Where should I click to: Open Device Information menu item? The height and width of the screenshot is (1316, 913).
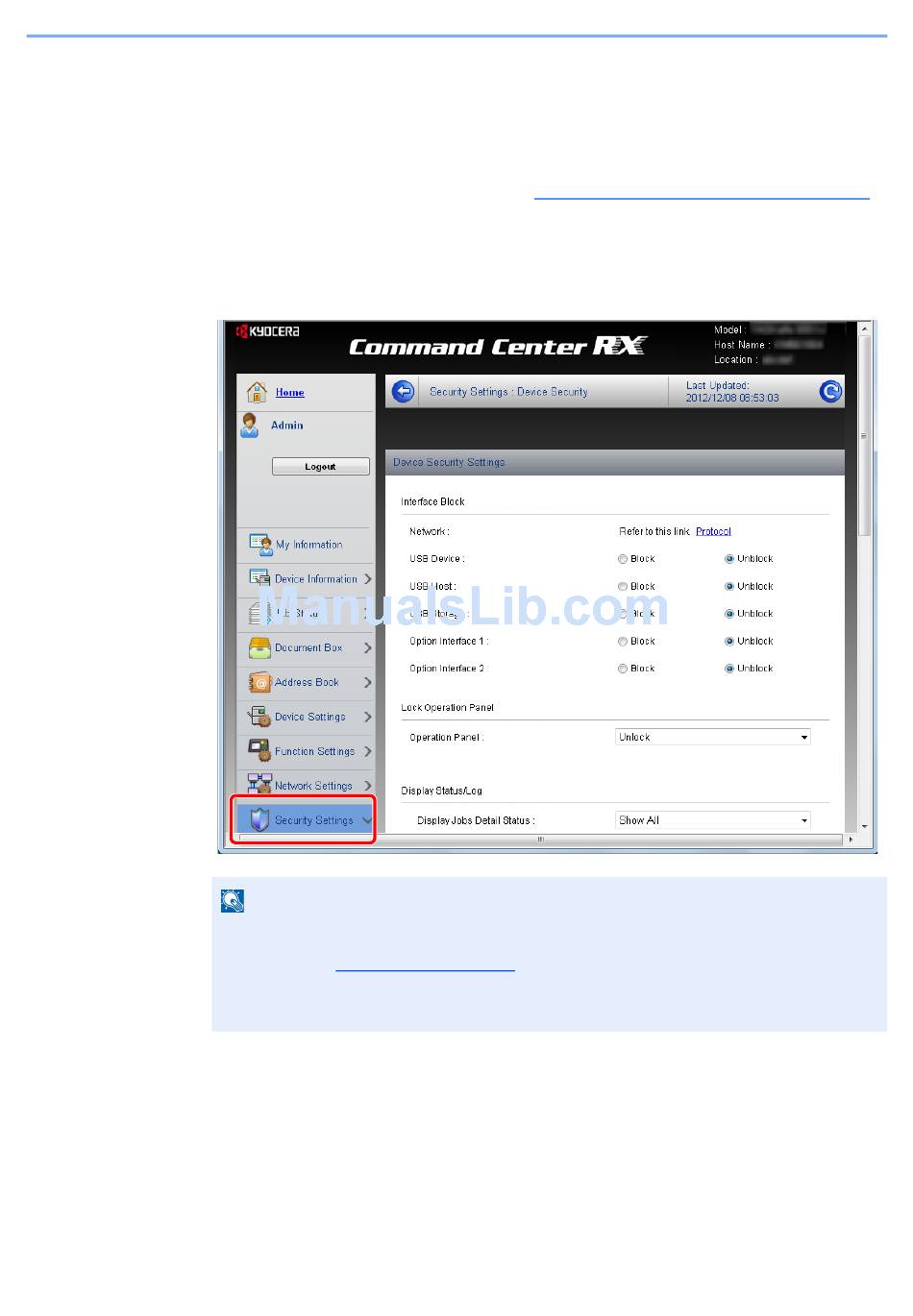pos(315,579)
